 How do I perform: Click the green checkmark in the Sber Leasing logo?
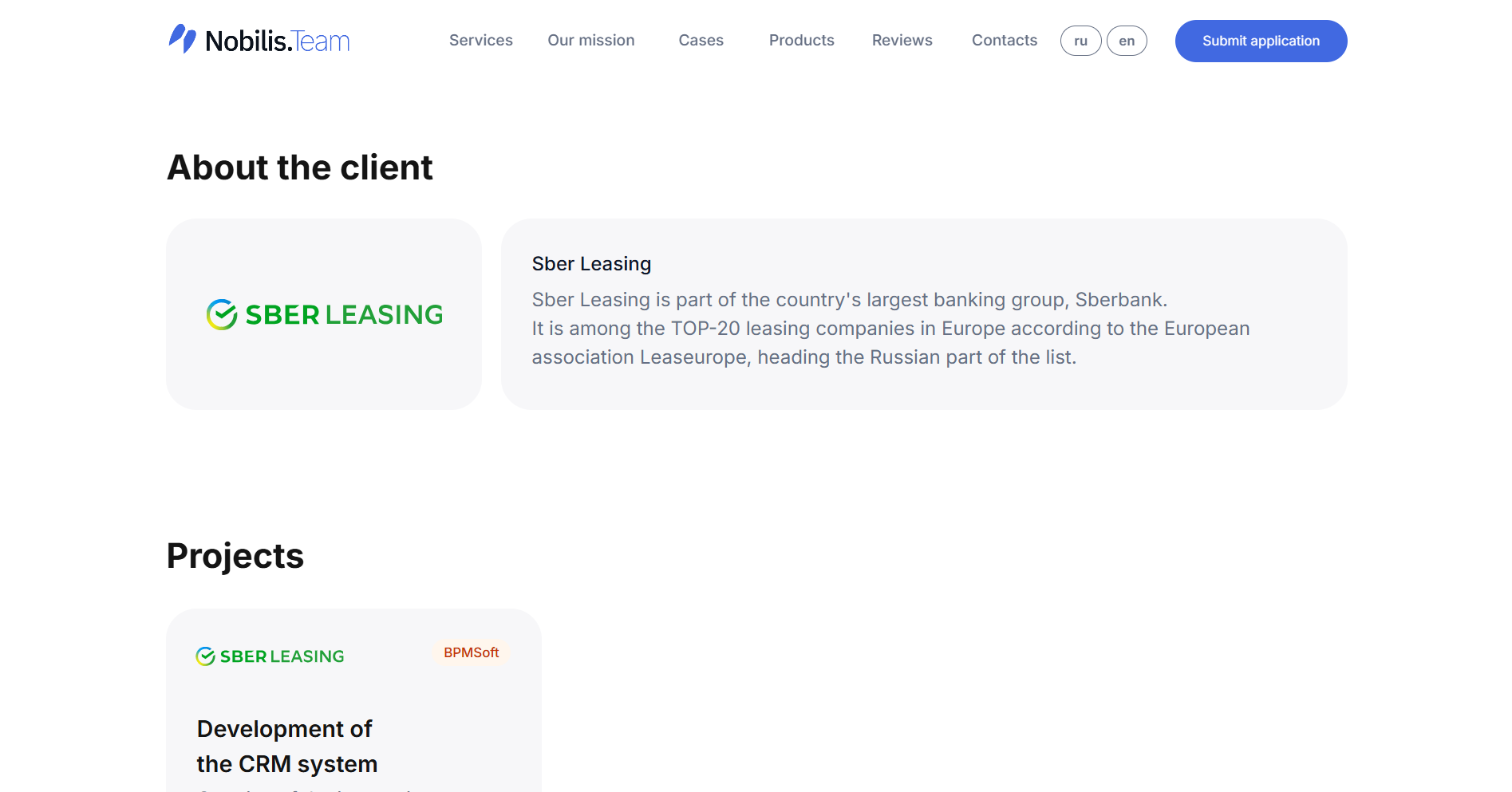coord(220,314)
